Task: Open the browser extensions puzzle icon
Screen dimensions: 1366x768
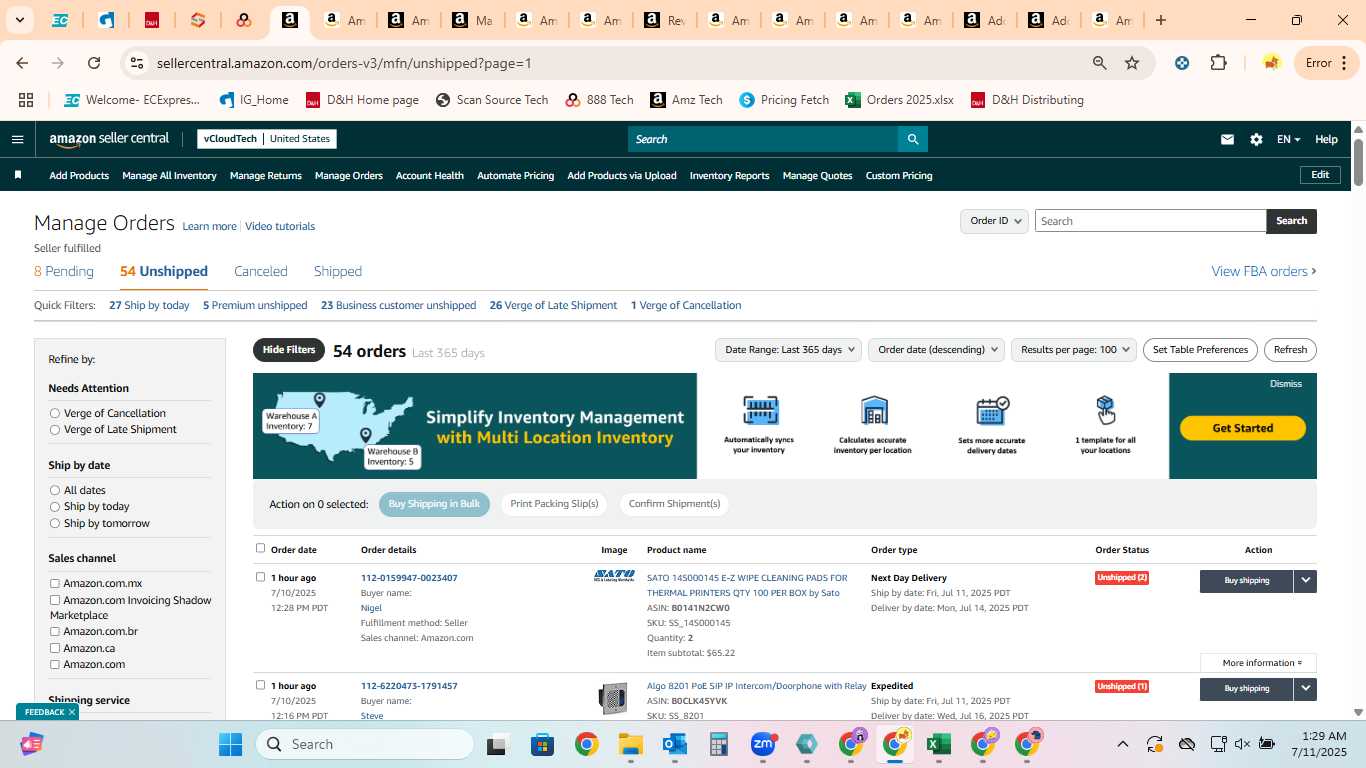Action: pos(1218,63)
